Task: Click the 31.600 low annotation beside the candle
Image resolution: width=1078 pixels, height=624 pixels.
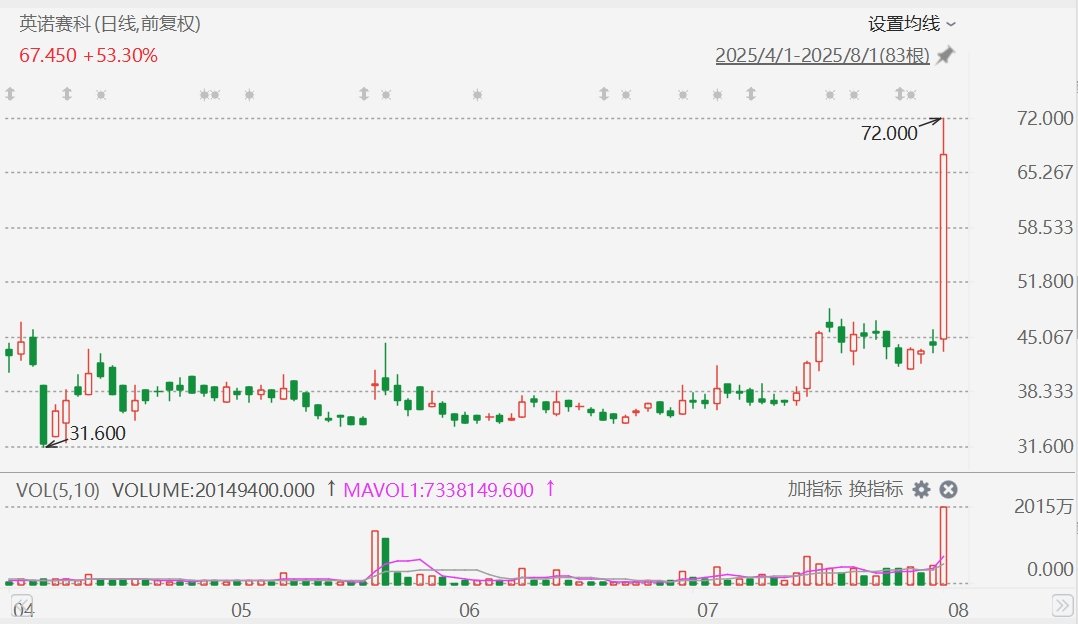Action: (98, 433)
